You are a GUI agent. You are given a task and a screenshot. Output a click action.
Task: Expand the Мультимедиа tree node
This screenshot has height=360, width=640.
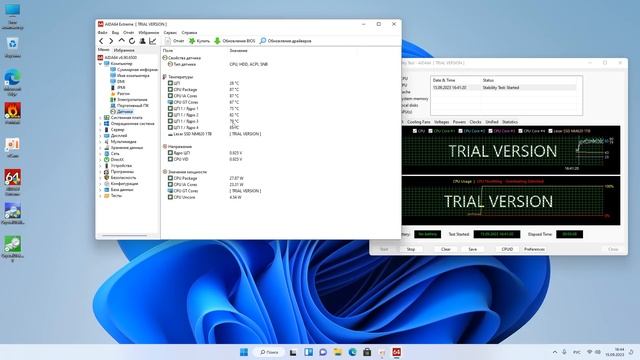coord(100,142)
